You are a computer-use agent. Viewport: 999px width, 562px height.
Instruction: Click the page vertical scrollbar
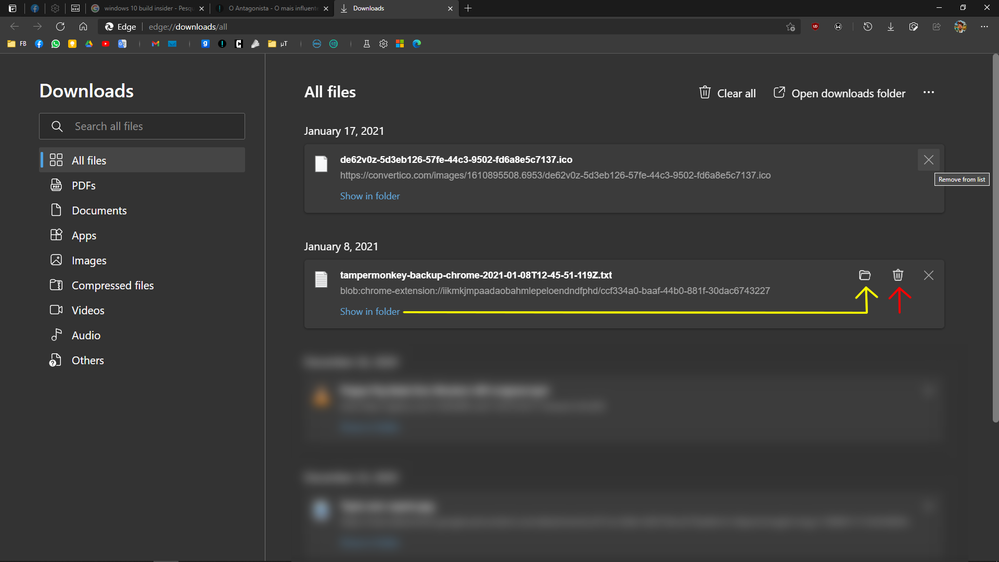pyautogui.click(x=995, y=238)
